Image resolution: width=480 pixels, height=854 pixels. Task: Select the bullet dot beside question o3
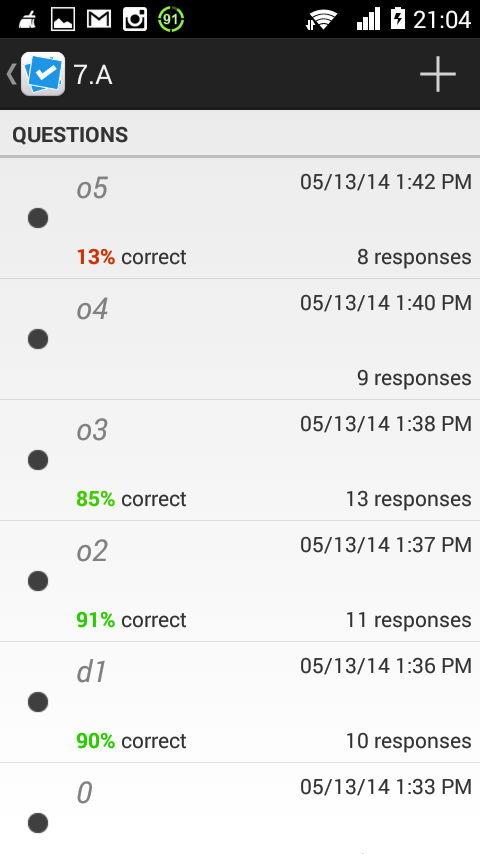(x=38, y=460)
